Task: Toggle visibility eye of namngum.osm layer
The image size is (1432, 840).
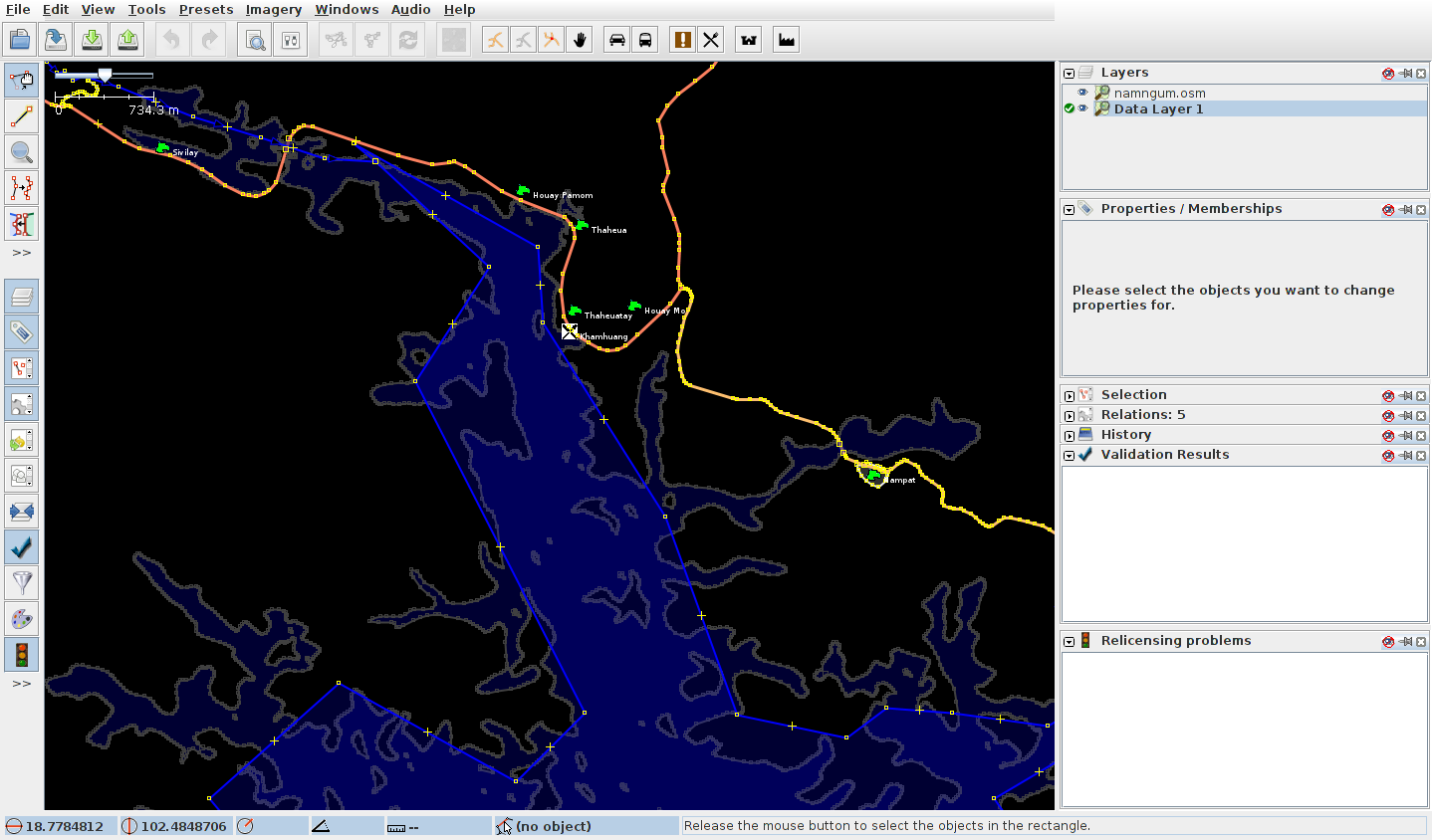Action: tap(1082, 93)
